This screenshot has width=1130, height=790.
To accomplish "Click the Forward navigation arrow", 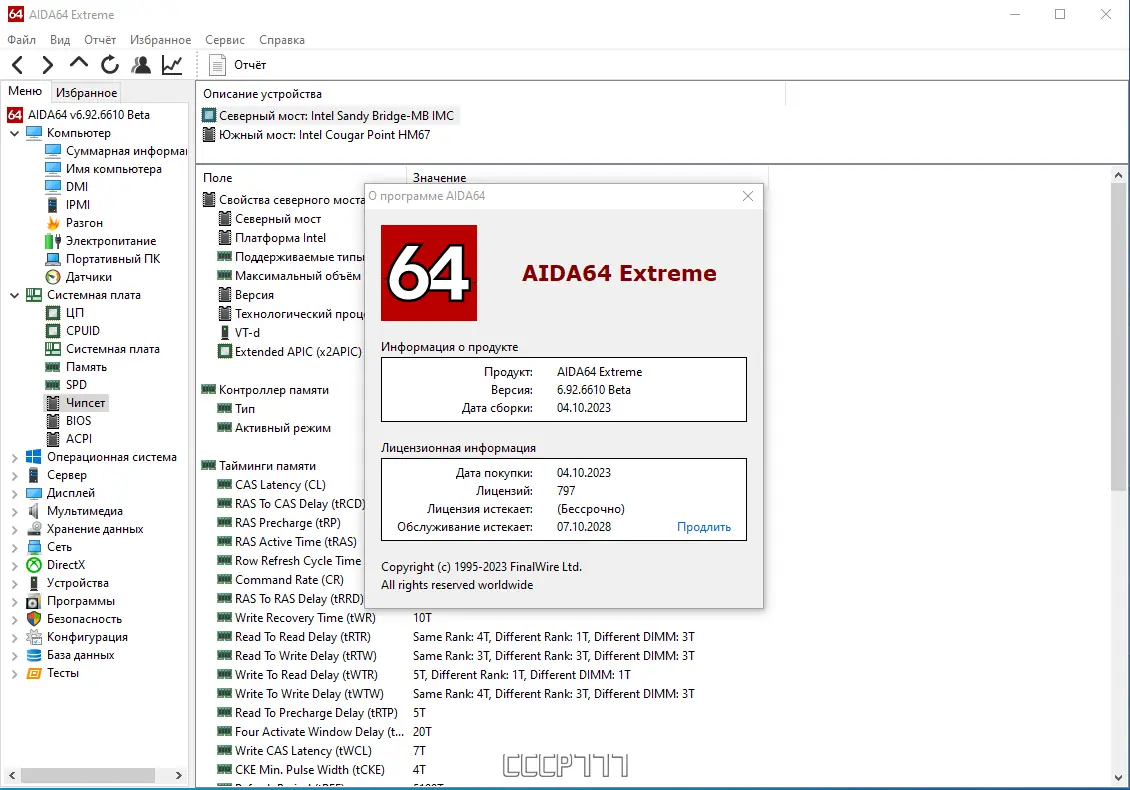I will click(48, 65).
